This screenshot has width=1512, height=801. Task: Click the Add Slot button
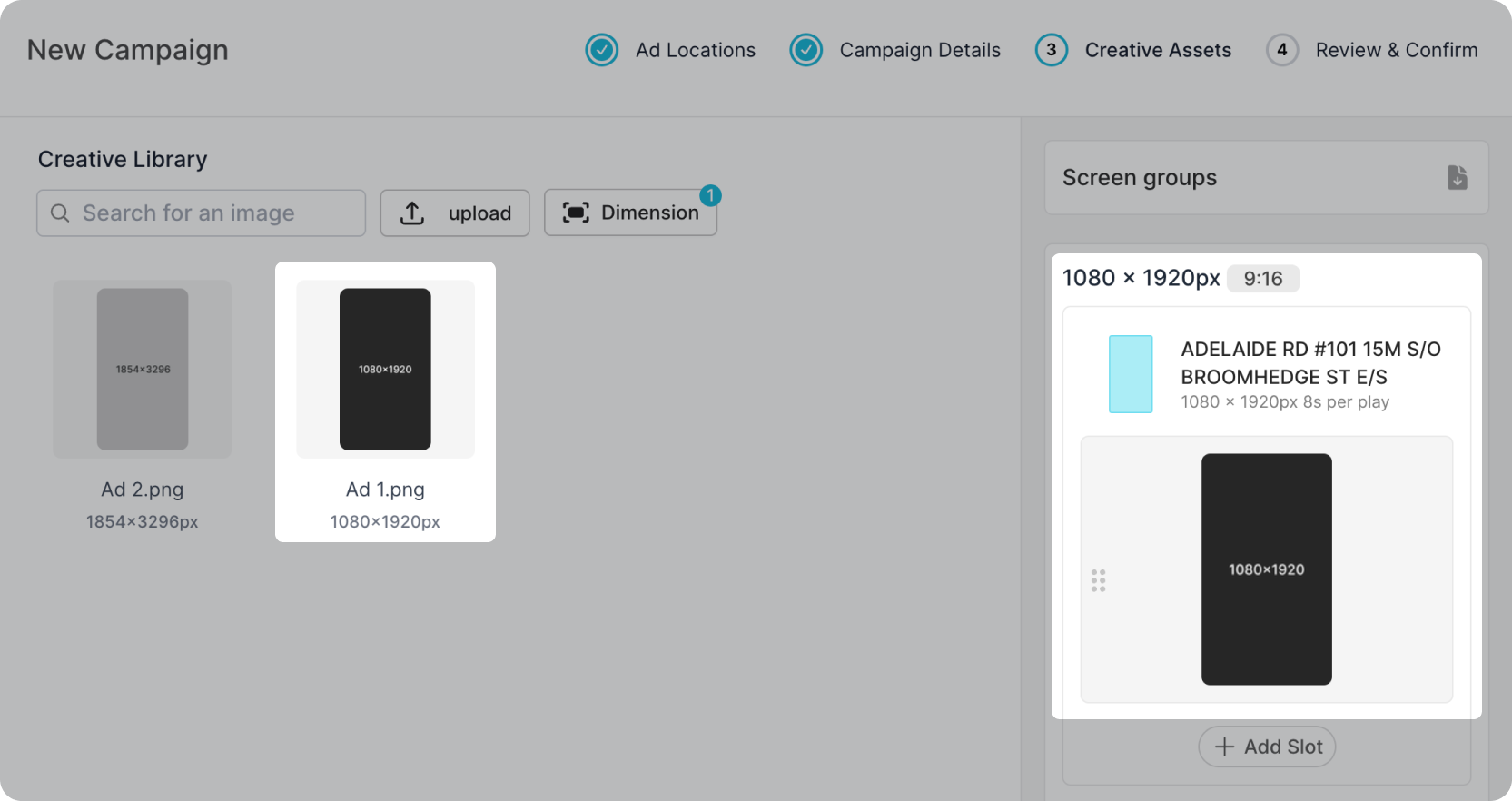pos(1267,747)
